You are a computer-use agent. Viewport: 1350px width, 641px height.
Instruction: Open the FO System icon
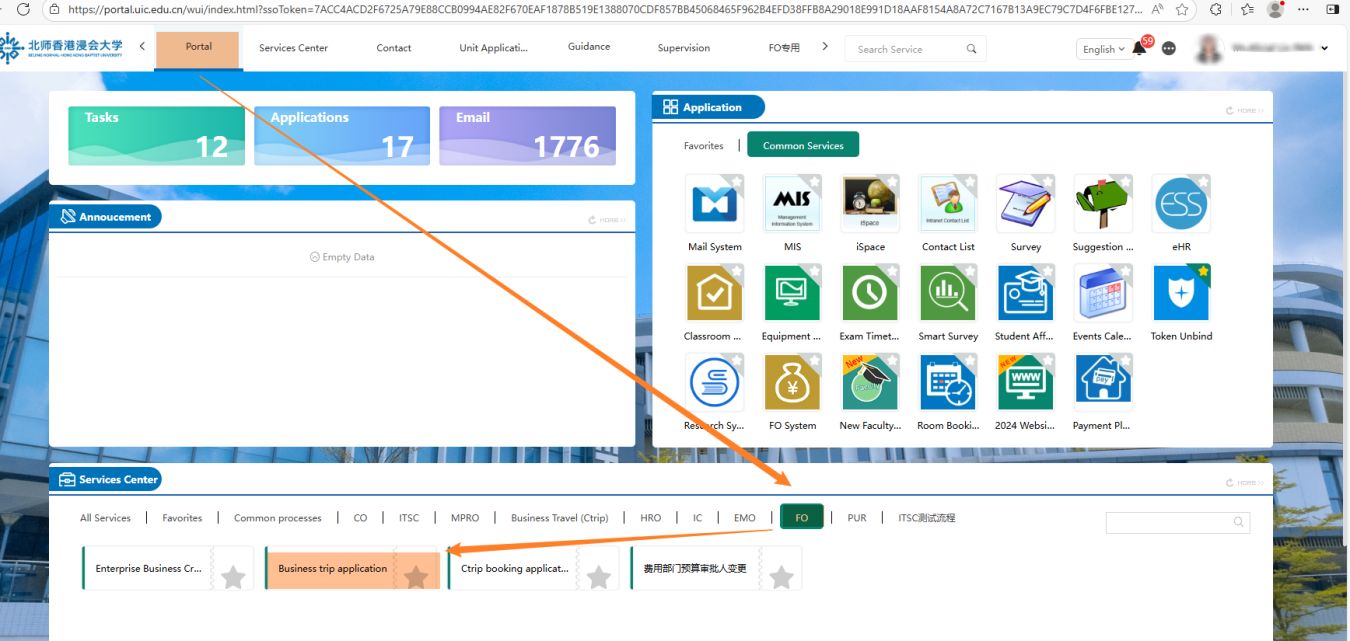[792, 383]
